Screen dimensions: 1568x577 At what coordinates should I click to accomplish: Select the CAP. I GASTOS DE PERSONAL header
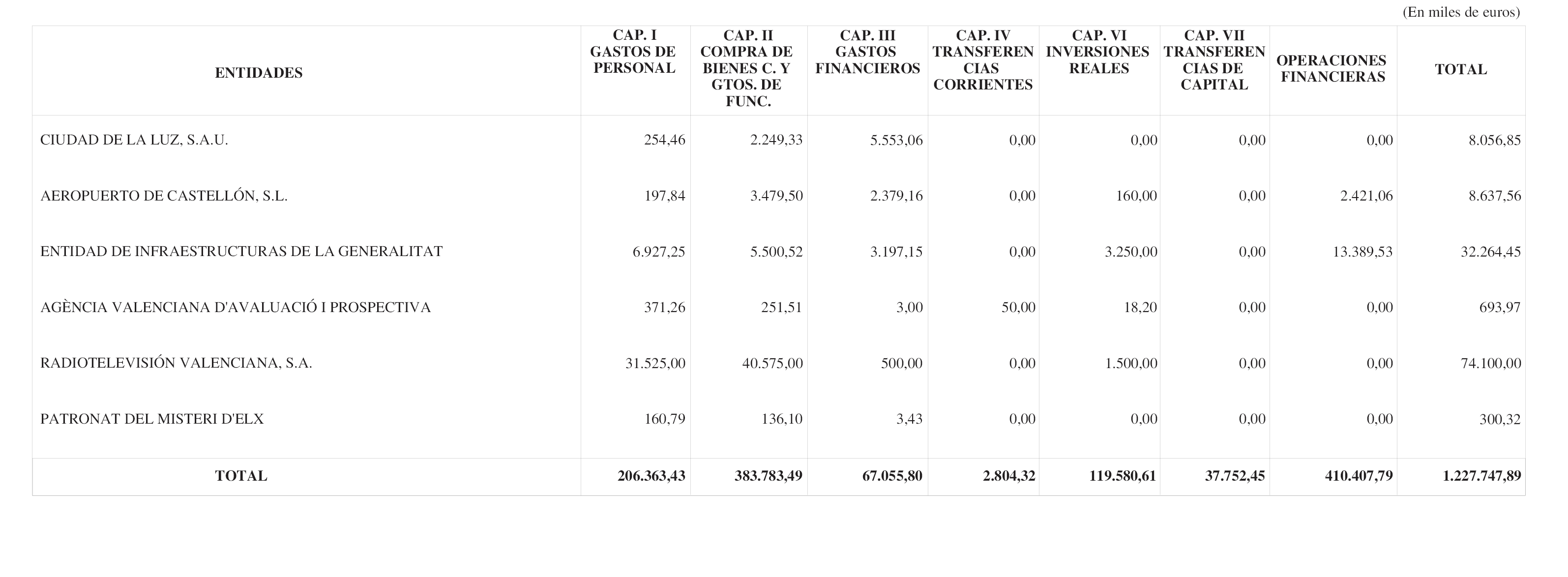click(x=634, y=52)
